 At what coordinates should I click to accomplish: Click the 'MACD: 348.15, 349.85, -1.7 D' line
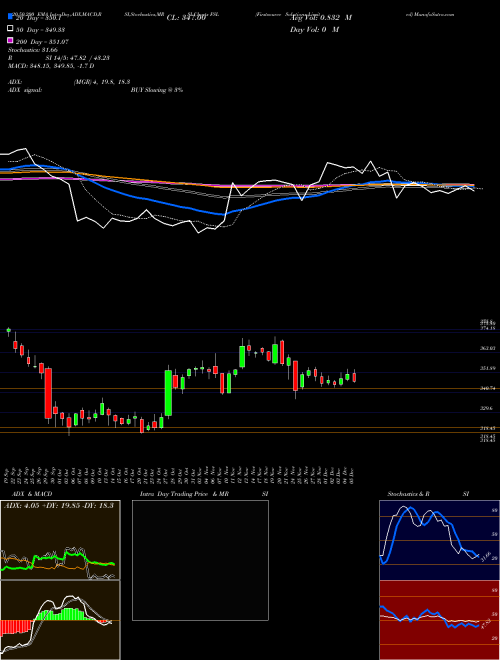tap(51, 66)
